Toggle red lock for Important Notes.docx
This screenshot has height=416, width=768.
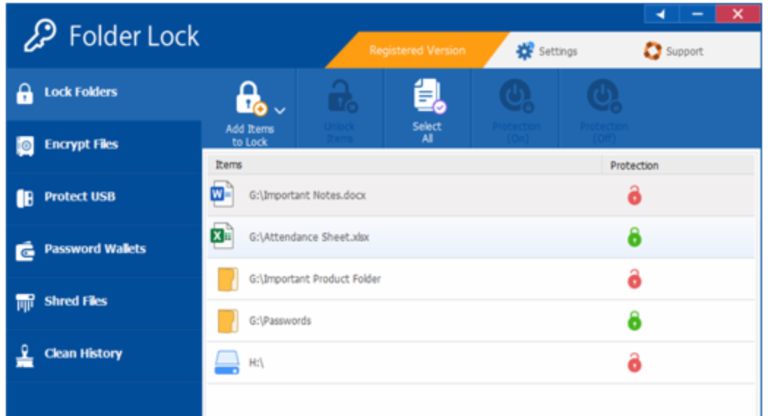coord(634,196)
